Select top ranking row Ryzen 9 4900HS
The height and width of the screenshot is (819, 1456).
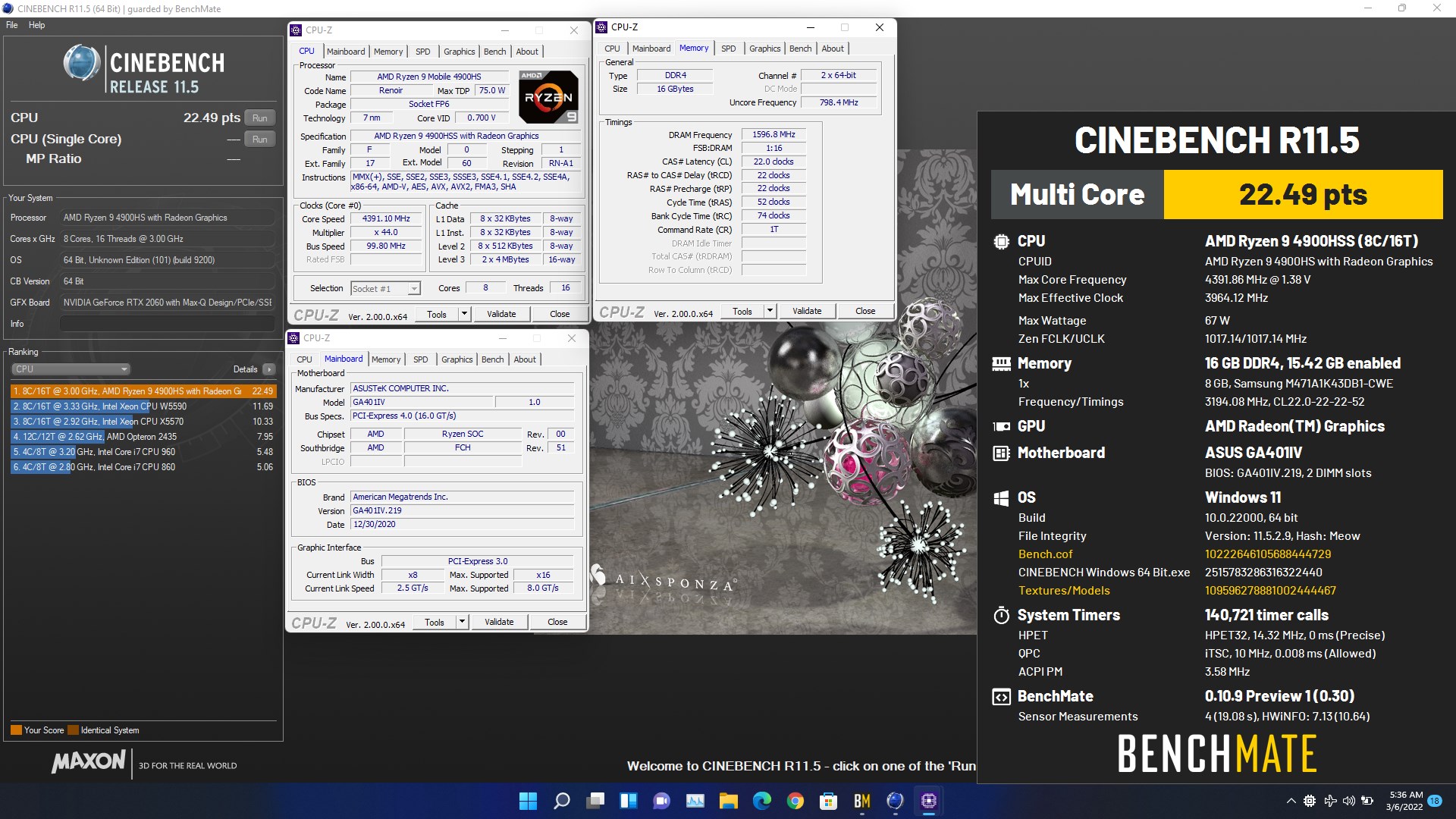point(143,391)
